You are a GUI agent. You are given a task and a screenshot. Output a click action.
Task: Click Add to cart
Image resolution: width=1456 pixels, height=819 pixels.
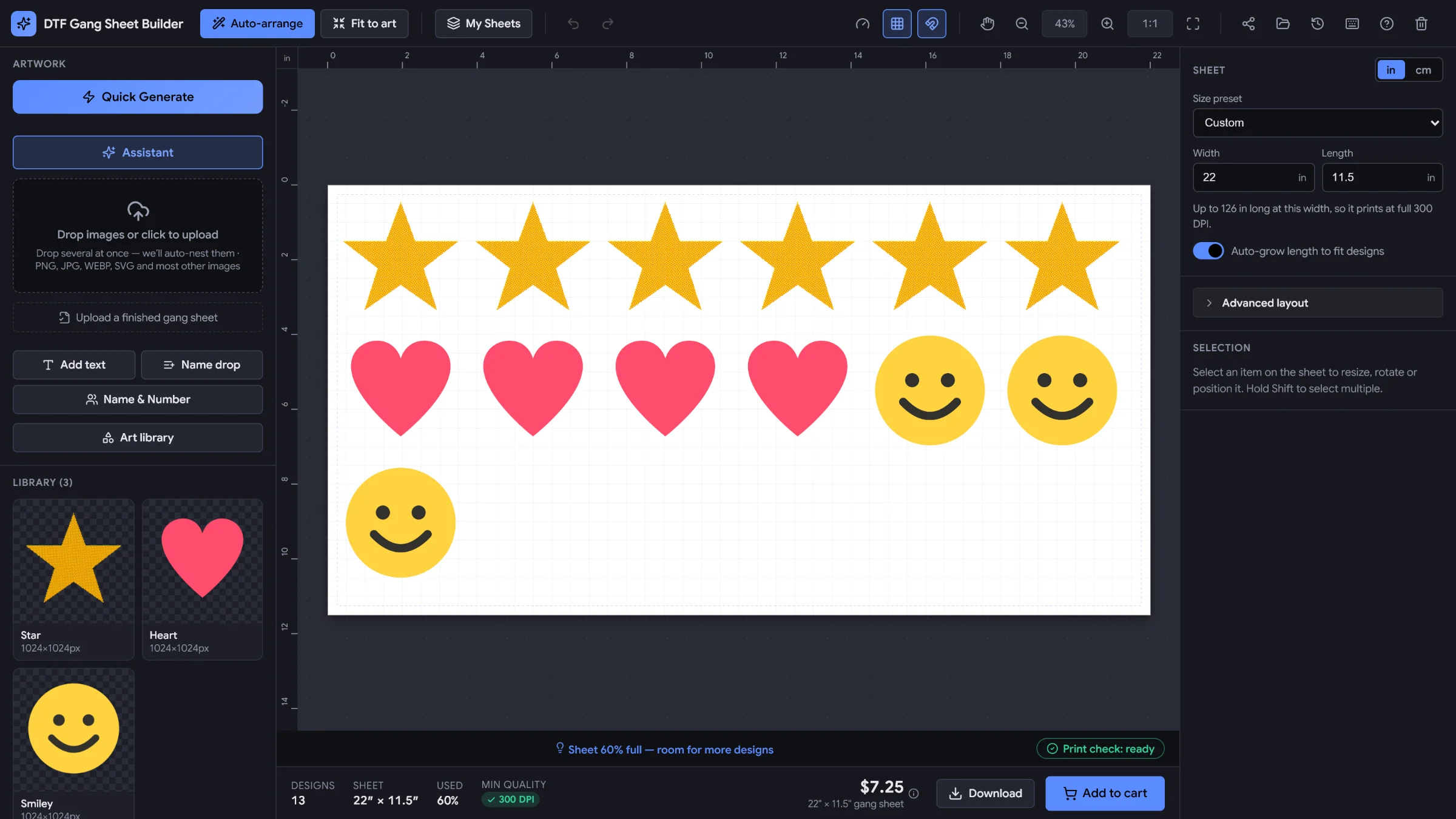coord(1105,794)
